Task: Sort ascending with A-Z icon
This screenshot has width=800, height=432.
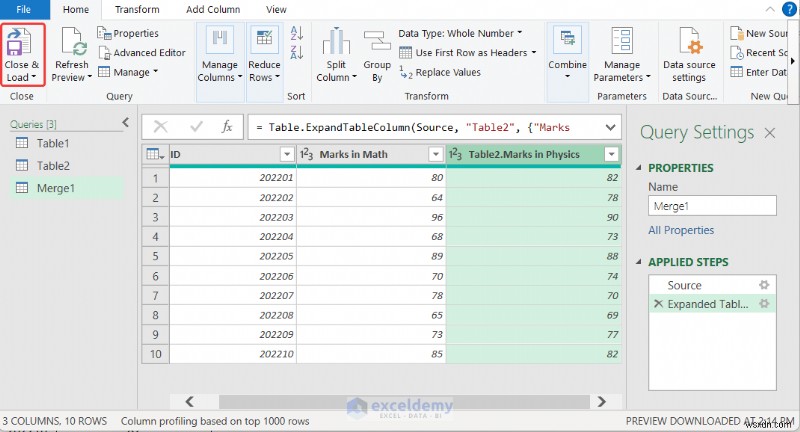Action: (x=297, y=33)
